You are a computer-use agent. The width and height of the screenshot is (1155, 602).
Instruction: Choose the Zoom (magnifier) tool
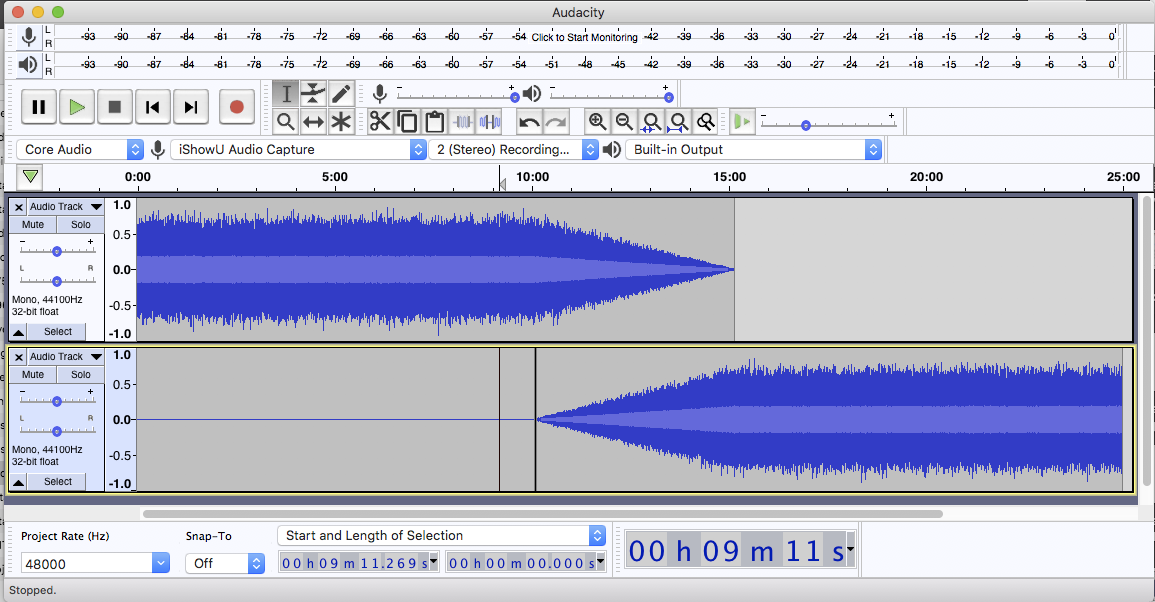click(286, 122)
